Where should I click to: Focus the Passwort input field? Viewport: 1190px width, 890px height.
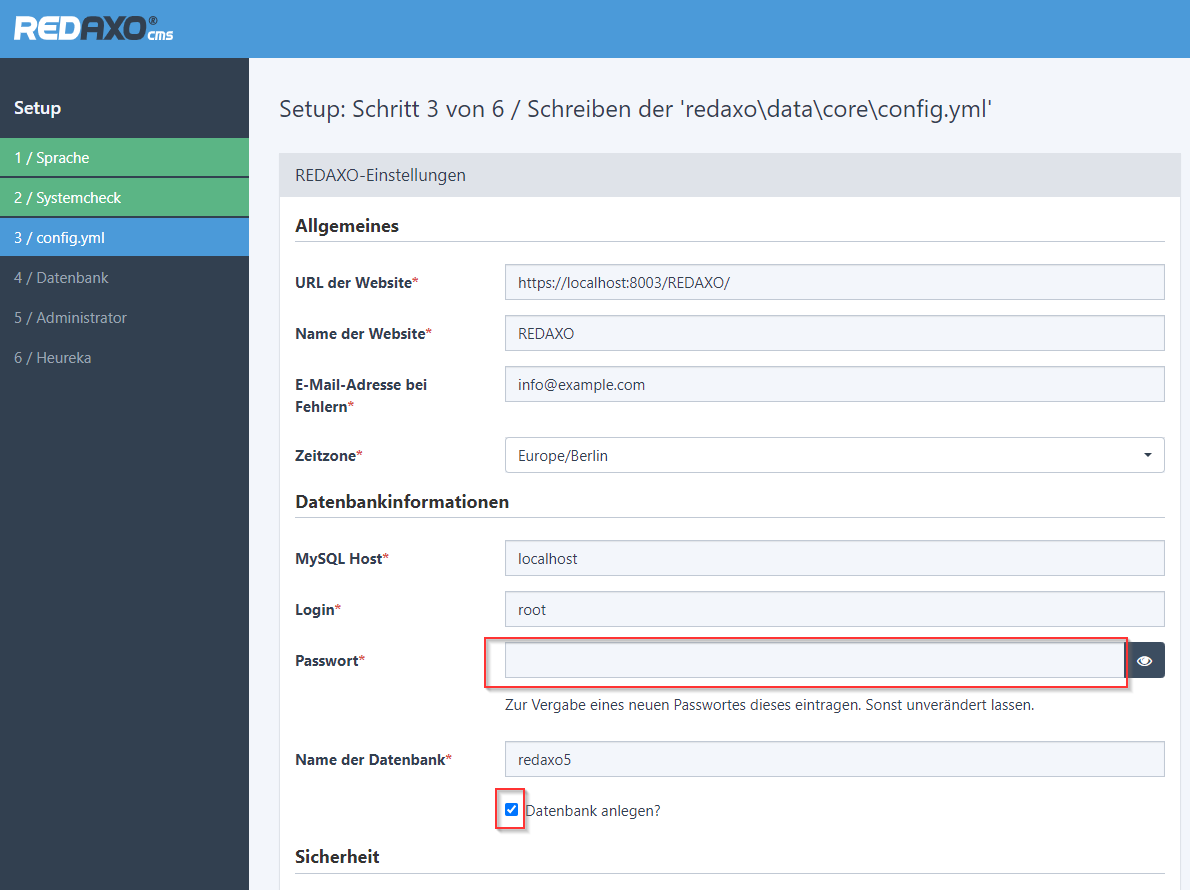(x=814, y=661)
